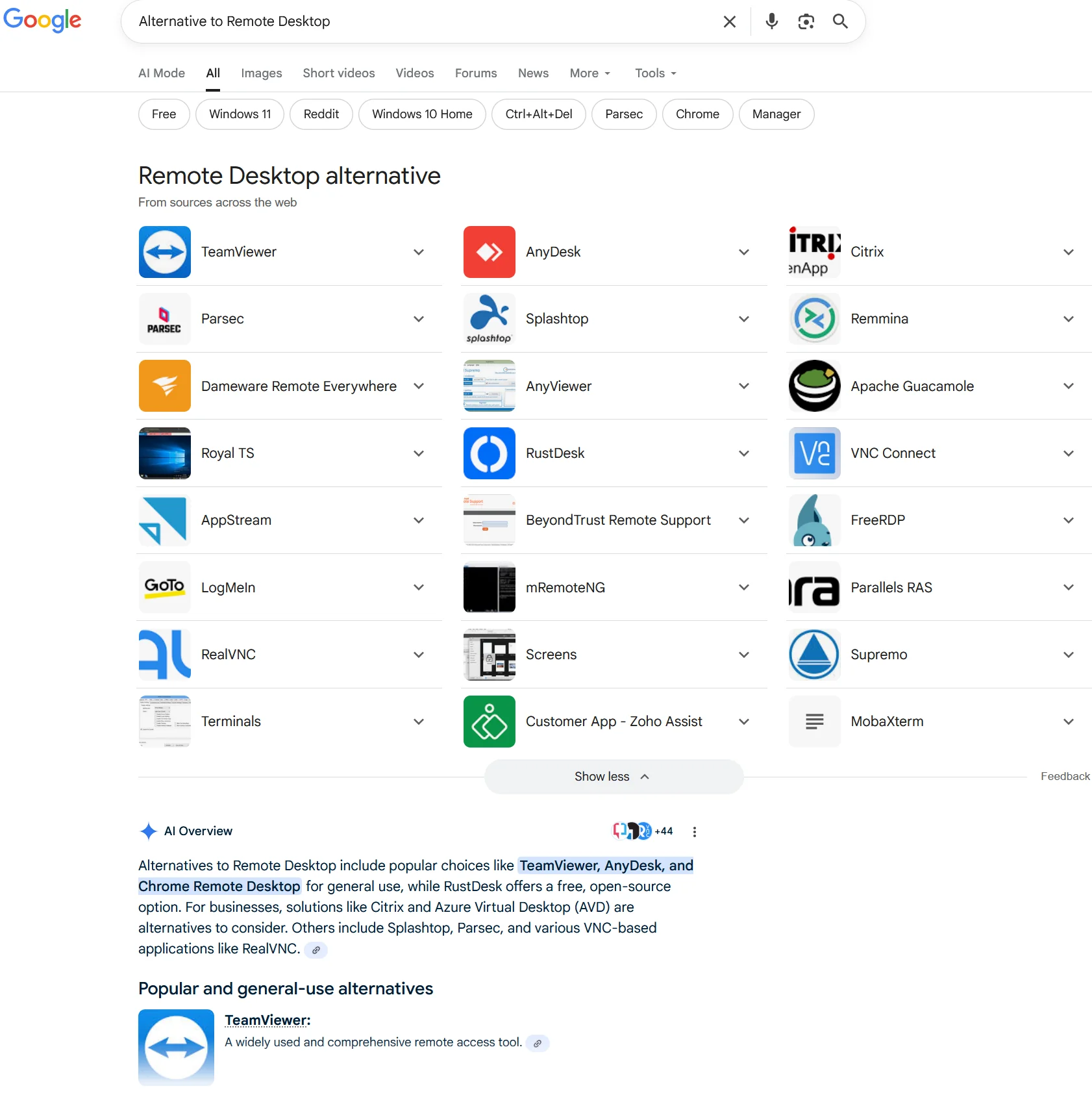Click the Parsec logo icon
The height and width of the screenshot is (1095, 1092).
click(x=164, y=319)
